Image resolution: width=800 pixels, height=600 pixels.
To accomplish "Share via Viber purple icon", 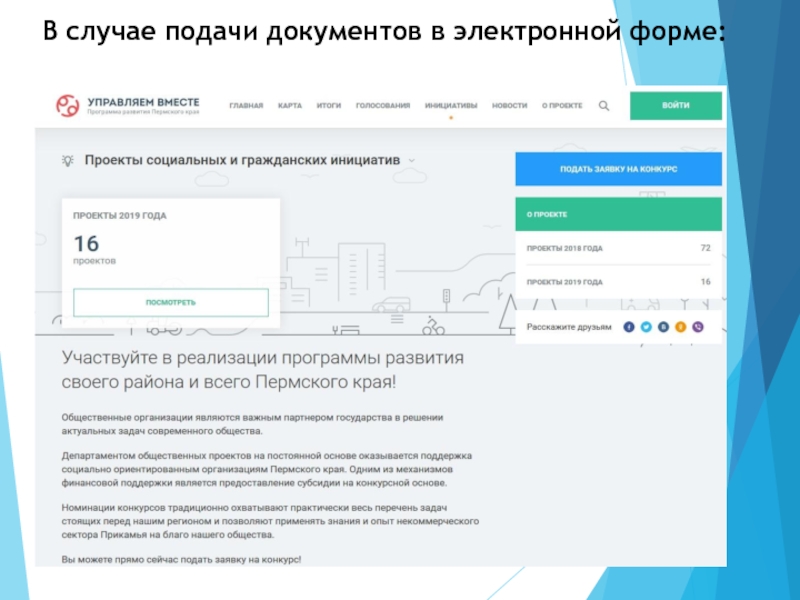I will 697,327.
